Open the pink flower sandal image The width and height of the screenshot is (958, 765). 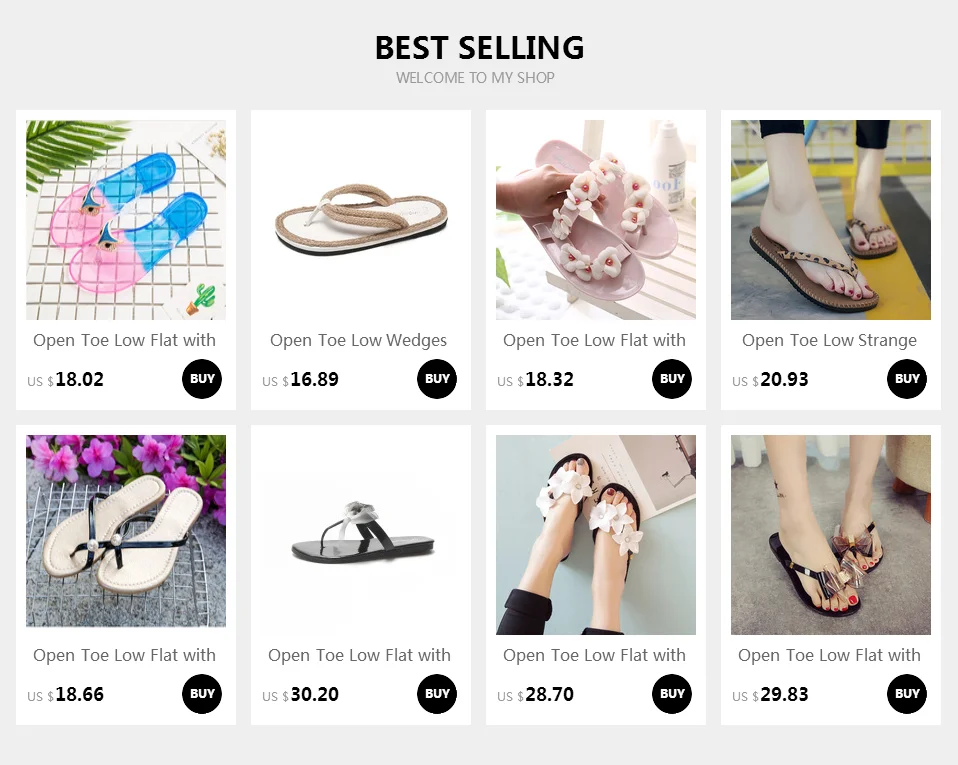point(596,220)
